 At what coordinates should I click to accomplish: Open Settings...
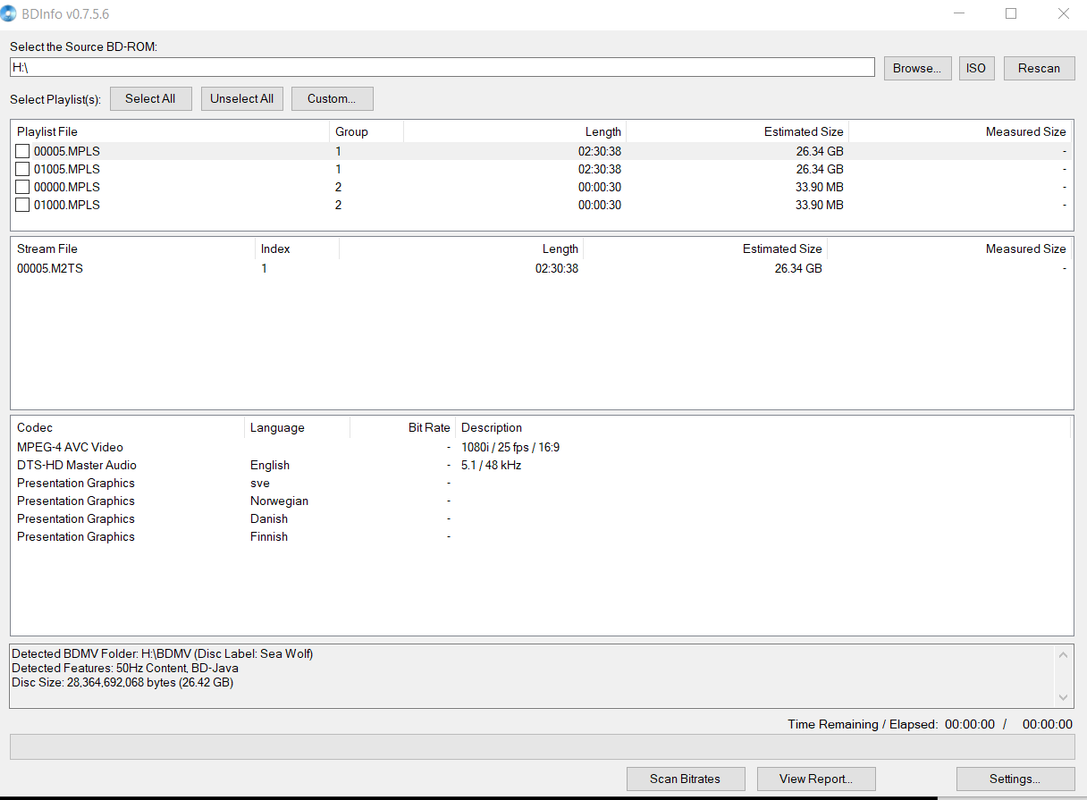click(1015, 779)
